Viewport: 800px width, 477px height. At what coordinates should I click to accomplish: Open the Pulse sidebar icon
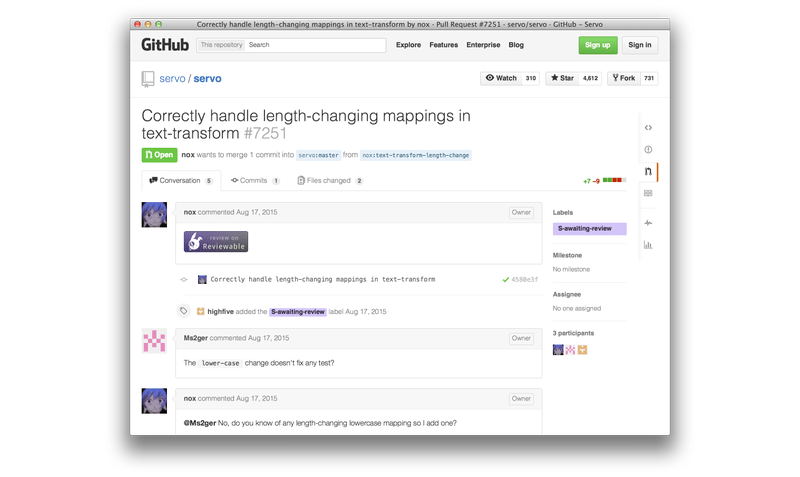pos(648,223)
